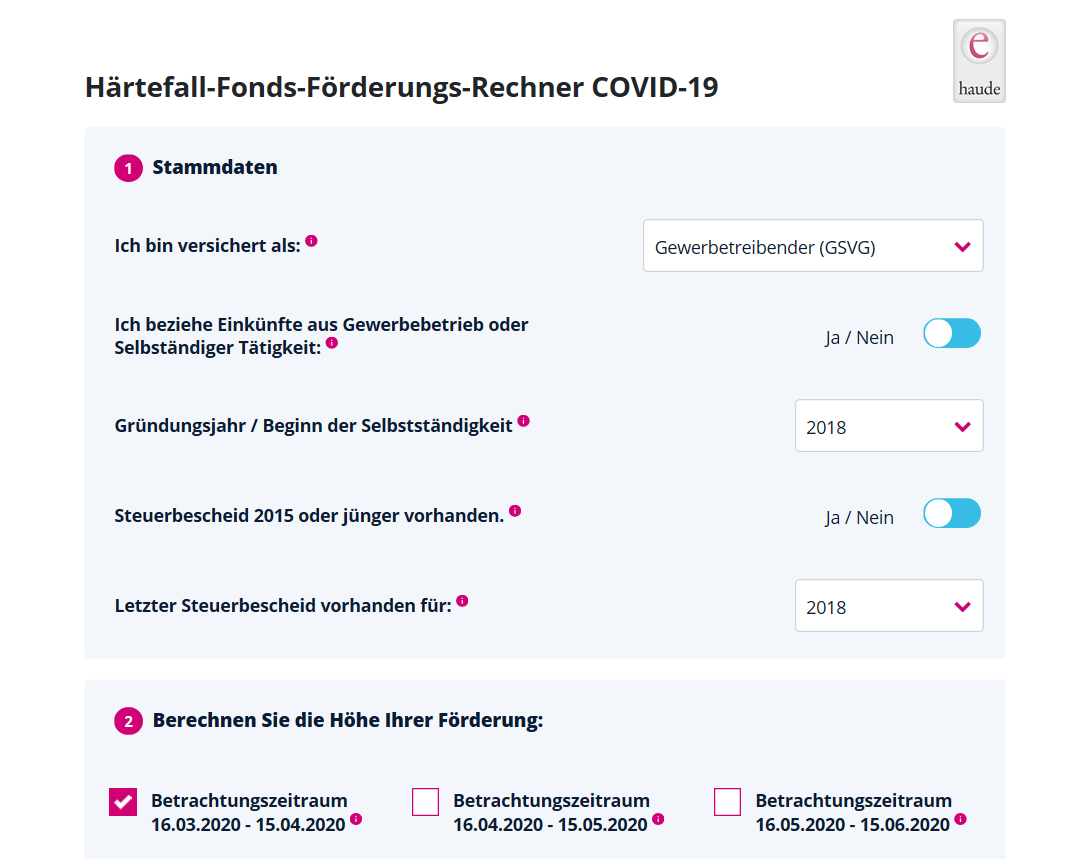Click the step 1 number badge
This screenshot has height=859, width=1072.
click(x=129, y=168)
